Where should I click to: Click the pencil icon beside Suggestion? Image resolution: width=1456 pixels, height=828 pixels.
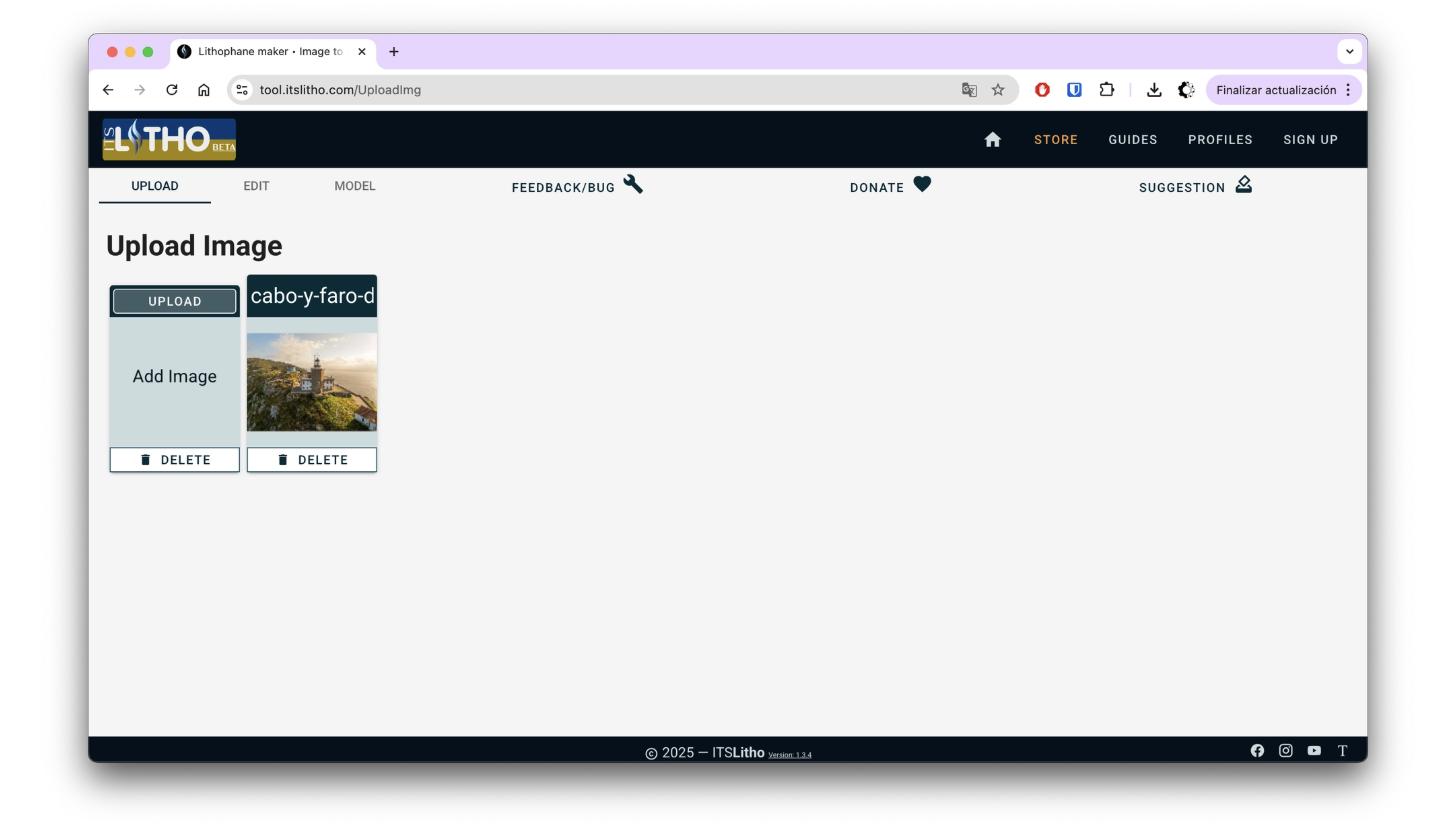point(1243,185)
